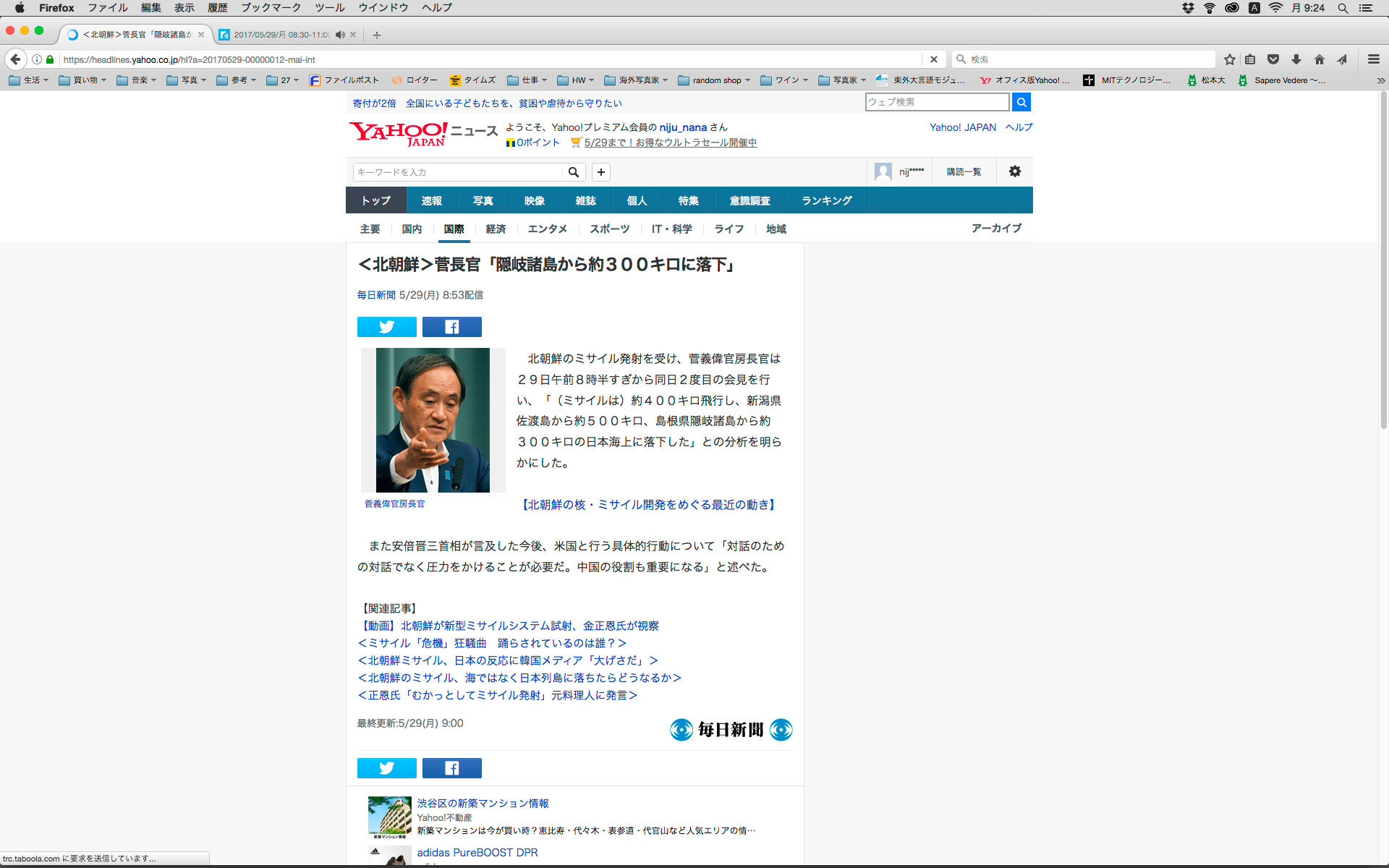This screenshot has width=1389, height=868.
Task: Click keyword search magnifier icon
Action: coord(573,172)
